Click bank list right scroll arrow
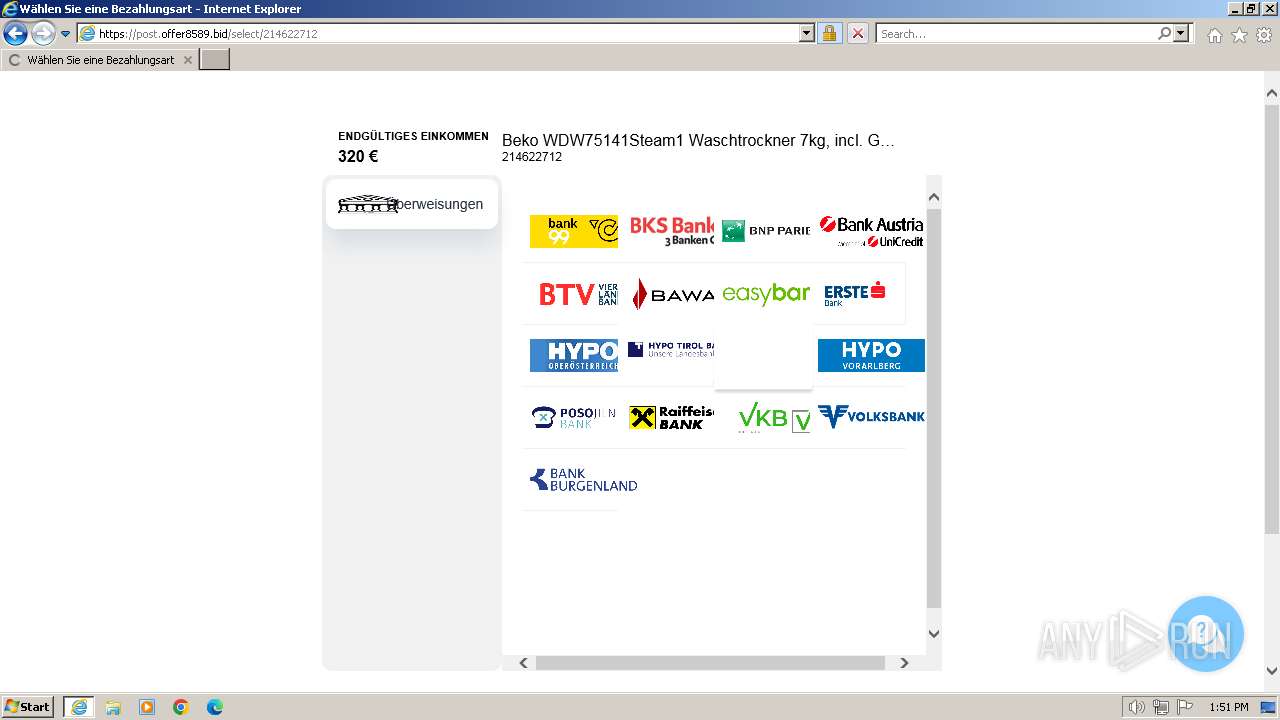 904,663
